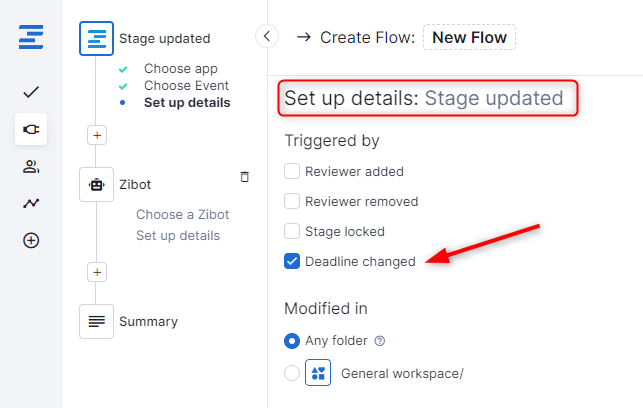The width and height of the screenshot is (643, 408).
Task: Choose the General workspace radio option
Action: 292,373
